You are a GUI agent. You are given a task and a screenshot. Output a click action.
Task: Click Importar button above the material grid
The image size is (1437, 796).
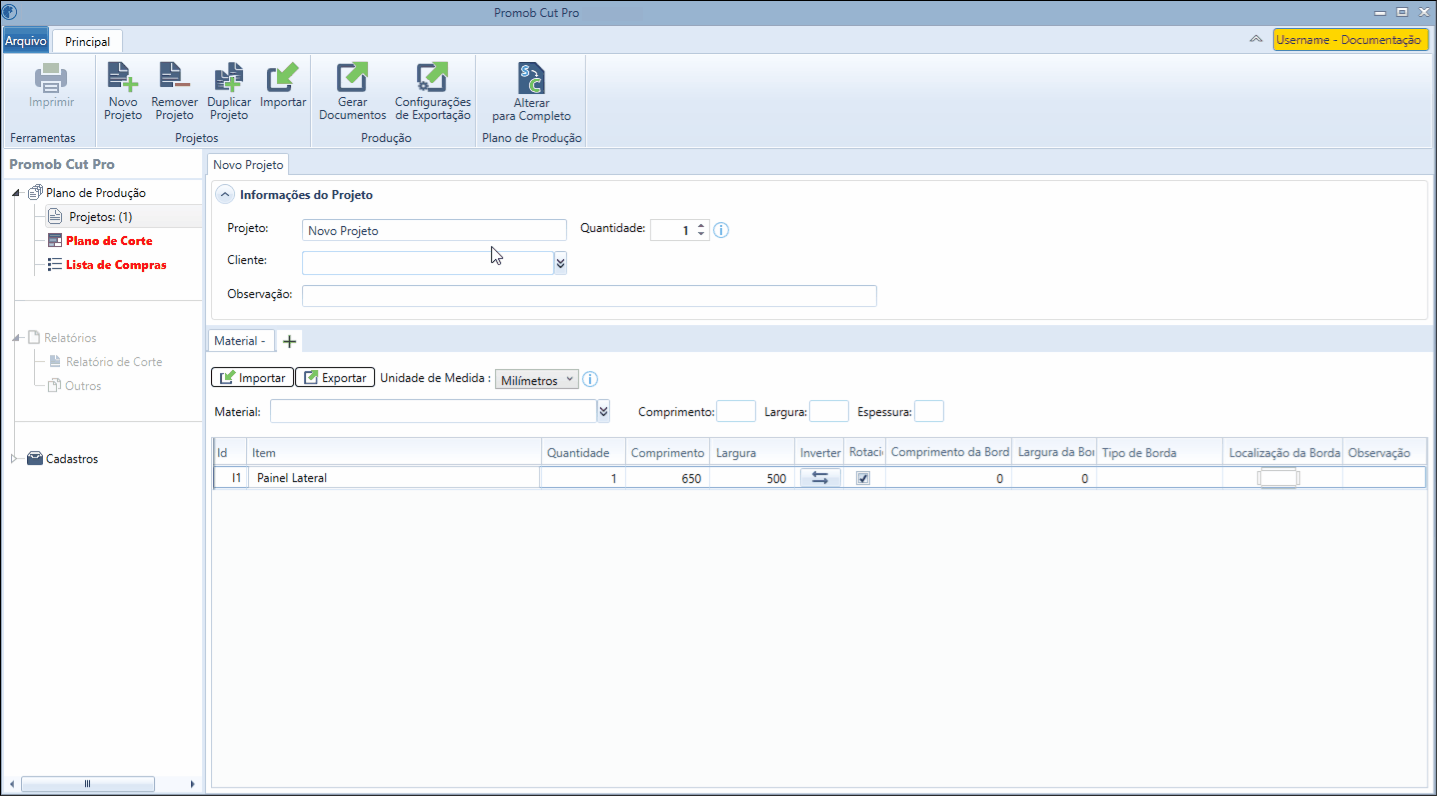252,377
